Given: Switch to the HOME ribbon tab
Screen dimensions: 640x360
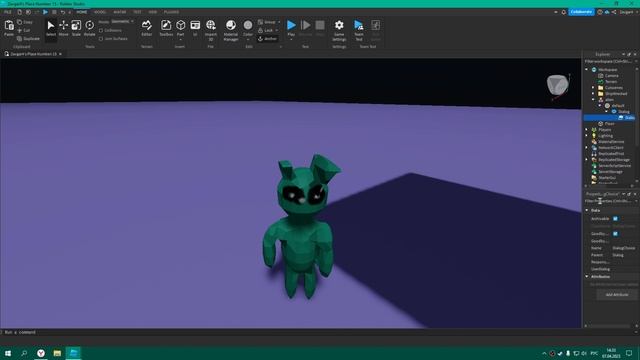Looking at the screenshot, I should tap(82, 12).
